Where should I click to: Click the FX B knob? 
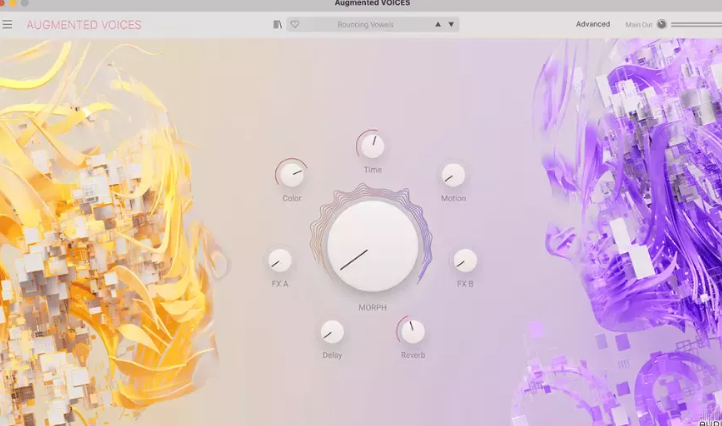pyautogui.click(x=465, y=261)
